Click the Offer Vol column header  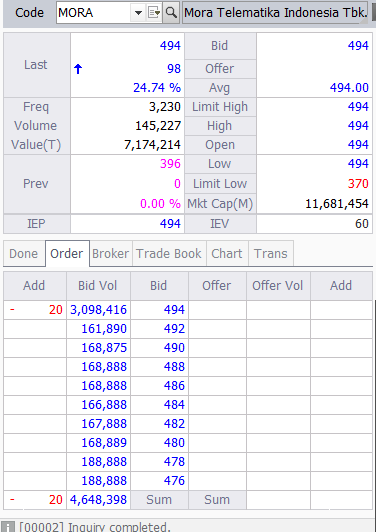pos(278,285)
